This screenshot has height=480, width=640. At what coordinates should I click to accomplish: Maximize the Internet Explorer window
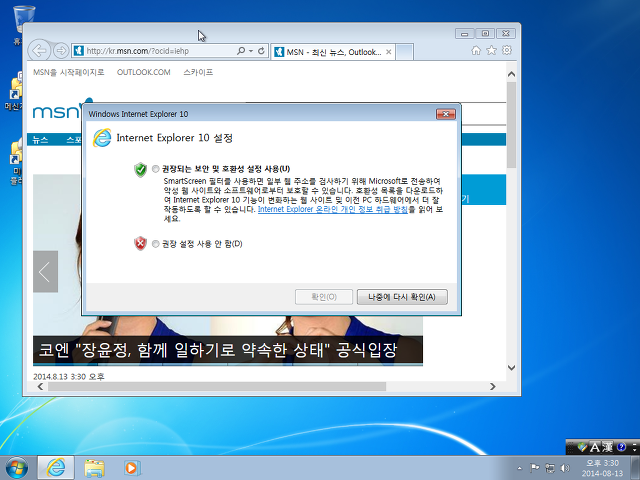485,33
